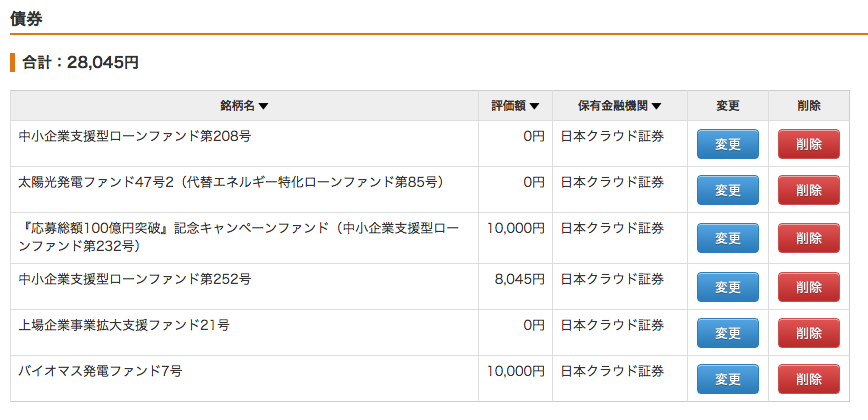
Task: Sort by 保有金融機関 column arrow
Action: coord(657,106)
